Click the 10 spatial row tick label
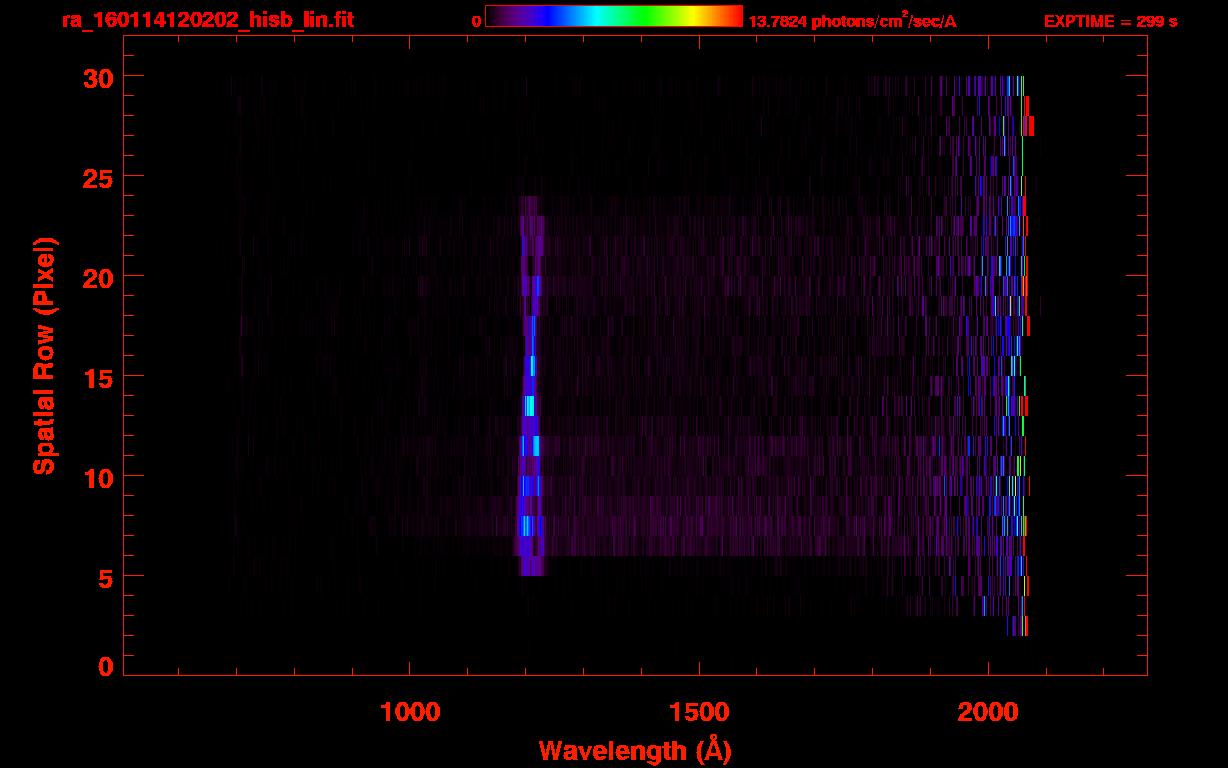 (x=98, y=477)
